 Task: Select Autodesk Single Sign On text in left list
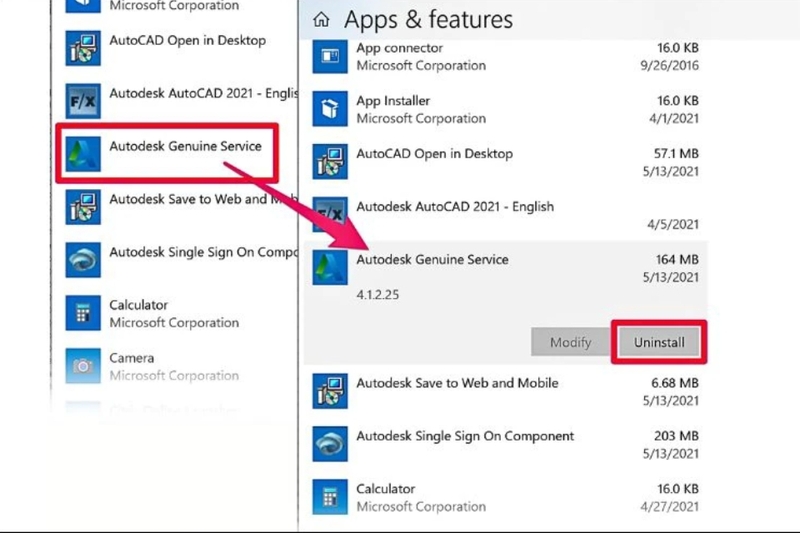(x=203, y=252)
